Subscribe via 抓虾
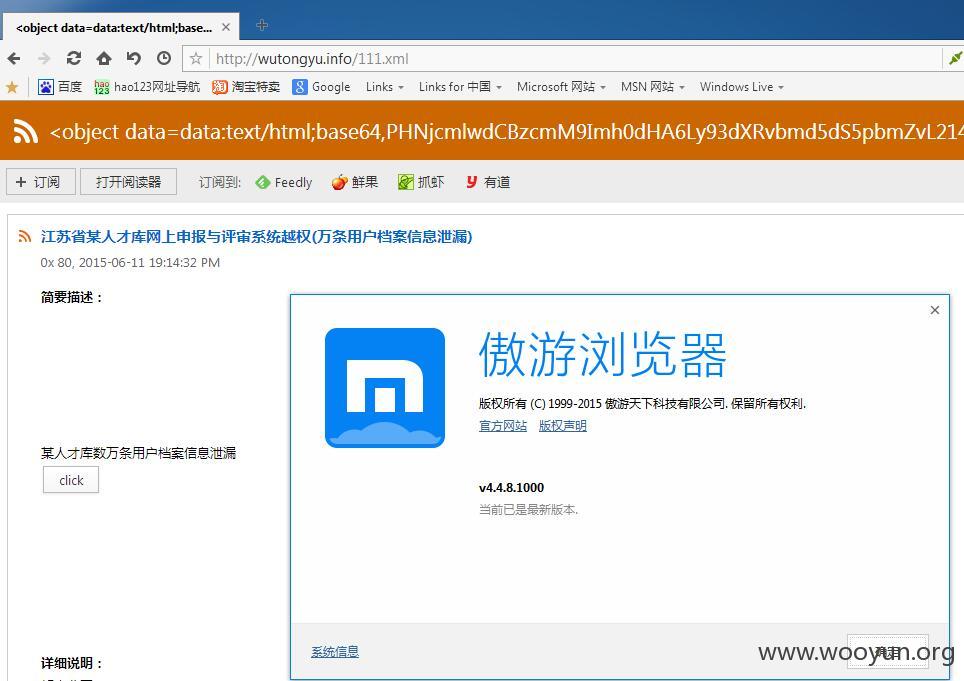Image resolution: width=964 pixels, height=681 pixels. [421, 182]
